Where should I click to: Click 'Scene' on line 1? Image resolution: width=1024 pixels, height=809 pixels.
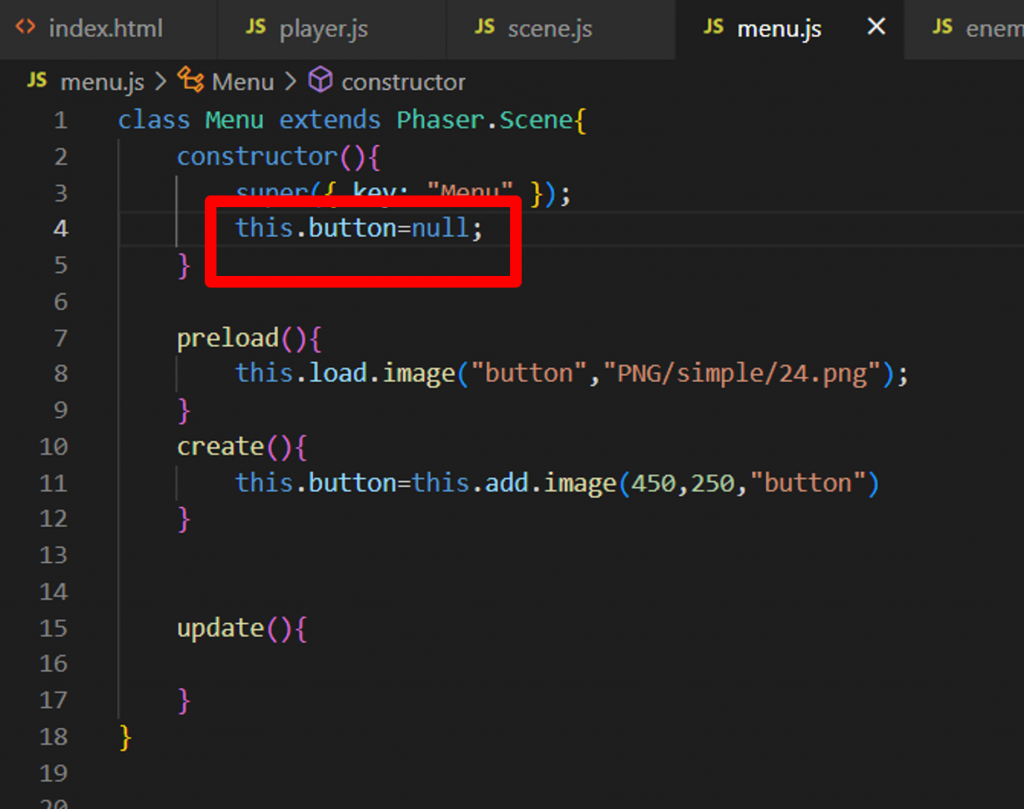click(536, 121)
